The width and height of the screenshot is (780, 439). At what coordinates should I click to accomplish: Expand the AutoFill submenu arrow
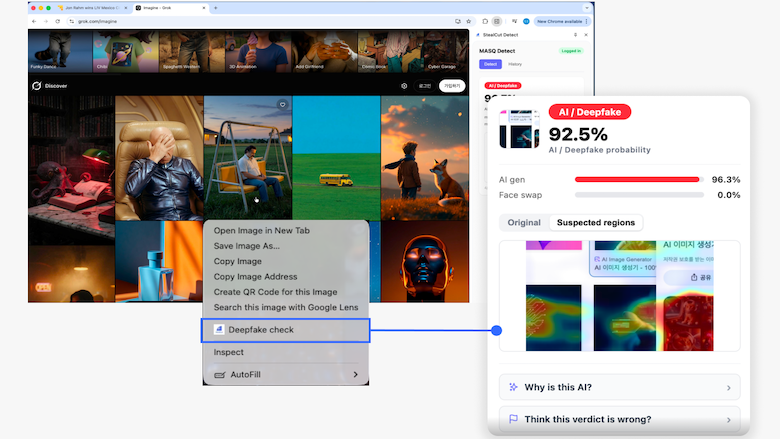point(355,374)
